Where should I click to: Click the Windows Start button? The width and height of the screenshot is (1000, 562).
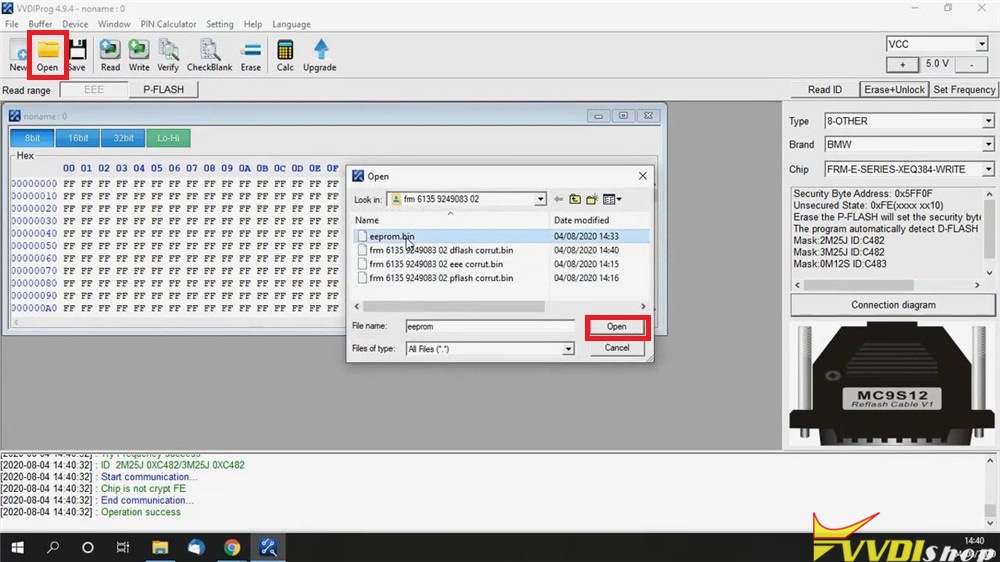click(x=17, y=547)
